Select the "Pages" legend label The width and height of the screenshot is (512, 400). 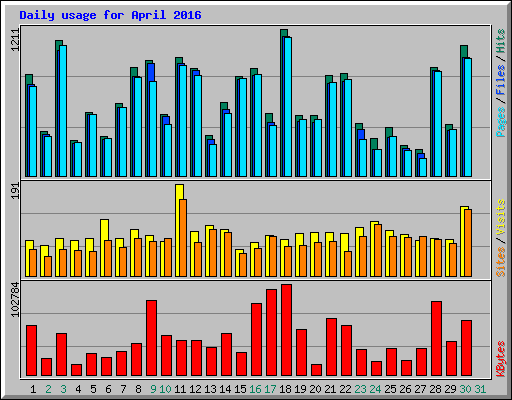500,122
